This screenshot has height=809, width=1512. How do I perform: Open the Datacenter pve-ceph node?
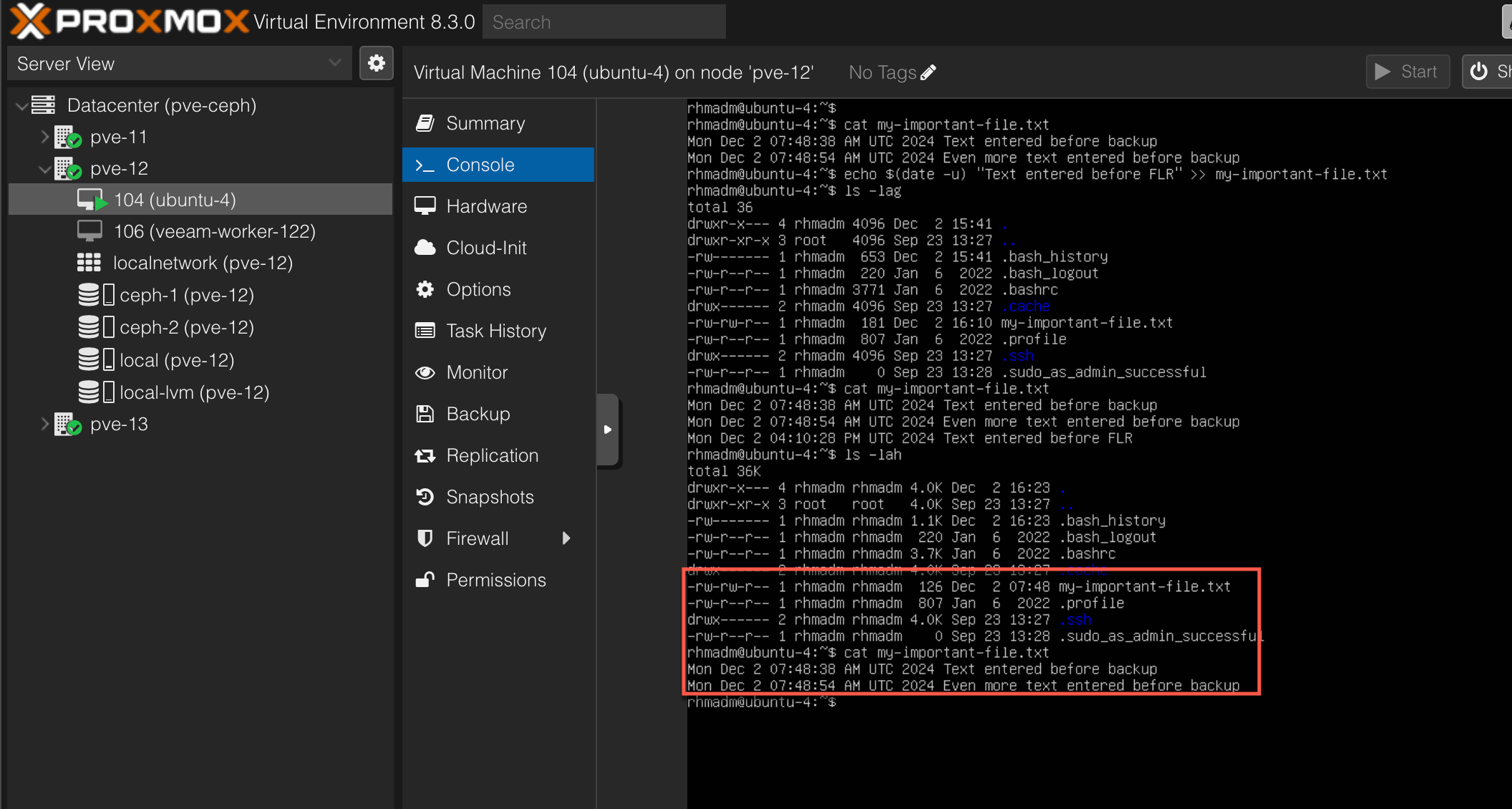pyautogui.click(x=162, y=104)
